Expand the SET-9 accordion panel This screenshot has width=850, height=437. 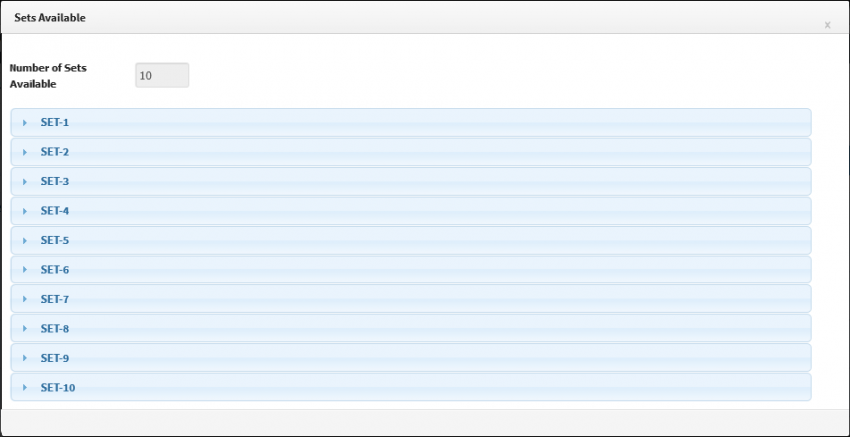pos(411,358)
